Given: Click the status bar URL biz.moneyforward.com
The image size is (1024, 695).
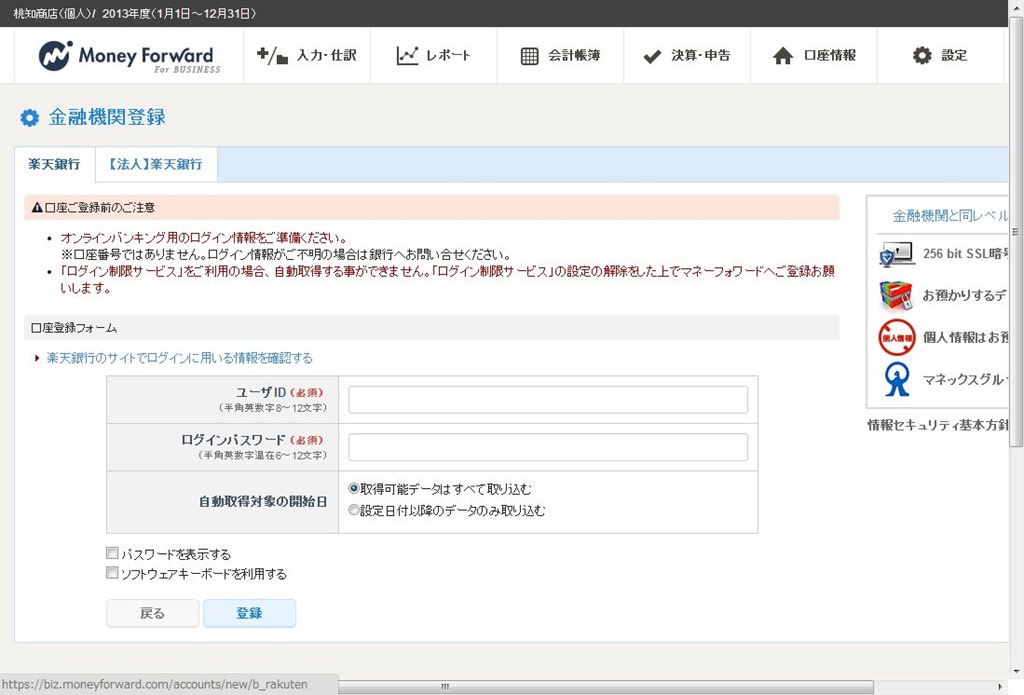Looking at the screenshot, I should tap(155, 685).
